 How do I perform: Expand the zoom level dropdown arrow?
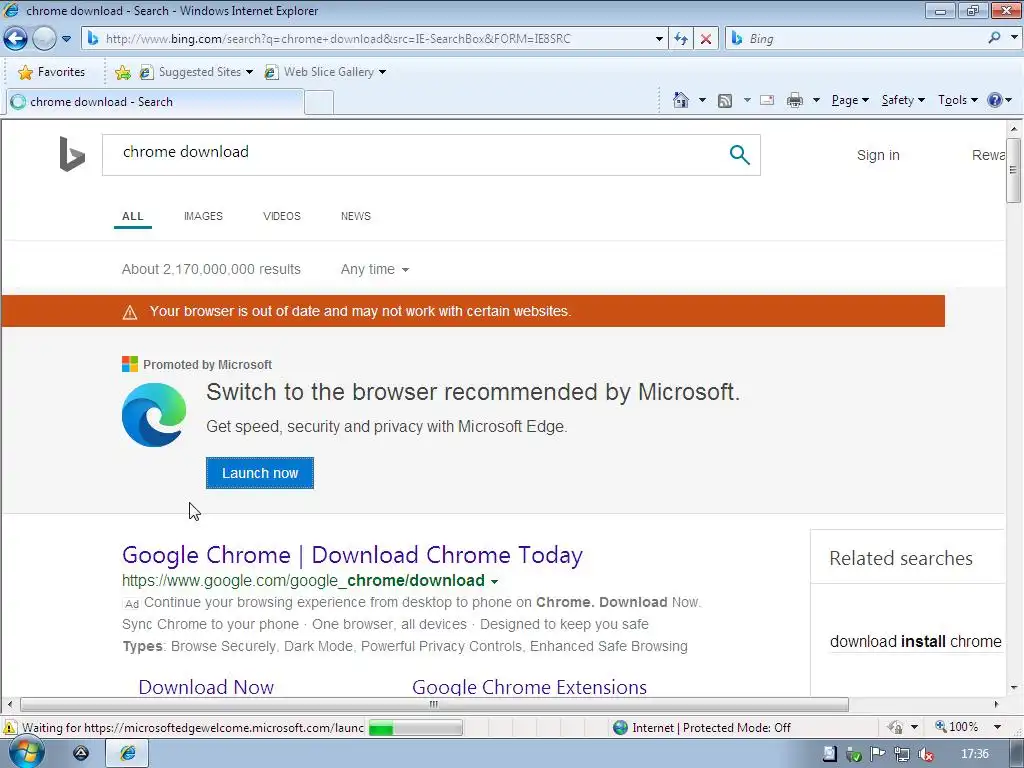tap(997, 727)
